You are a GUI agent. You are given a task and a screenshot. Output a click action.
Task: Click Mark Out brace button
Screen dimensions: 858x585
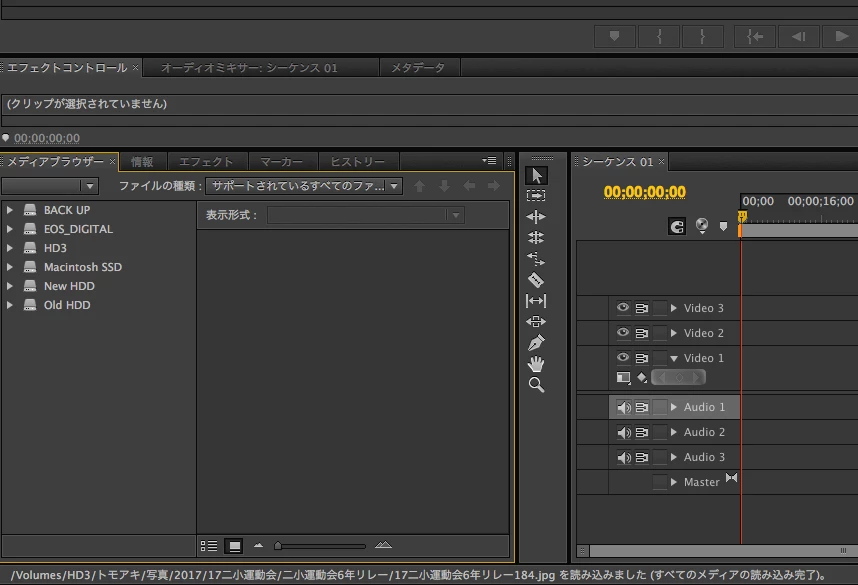[703, 37]
